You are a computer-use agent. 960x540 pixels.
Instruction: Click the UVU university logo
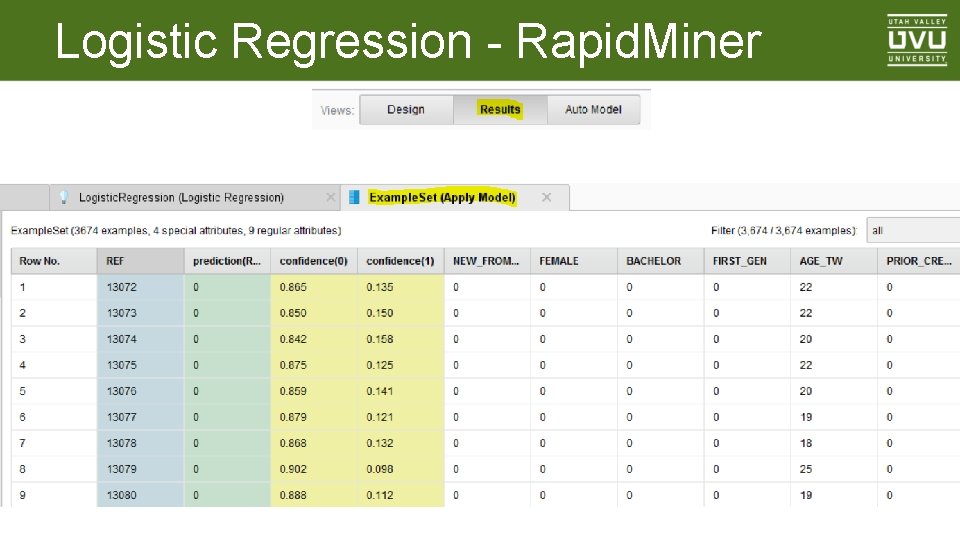click(x=917, y=40)
